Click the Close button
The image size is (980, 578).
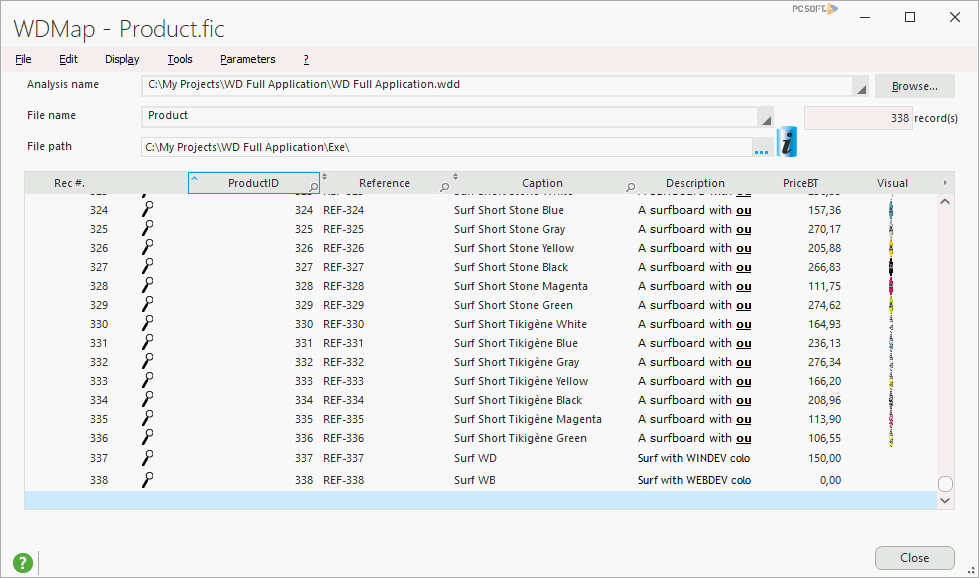point(914,558)
